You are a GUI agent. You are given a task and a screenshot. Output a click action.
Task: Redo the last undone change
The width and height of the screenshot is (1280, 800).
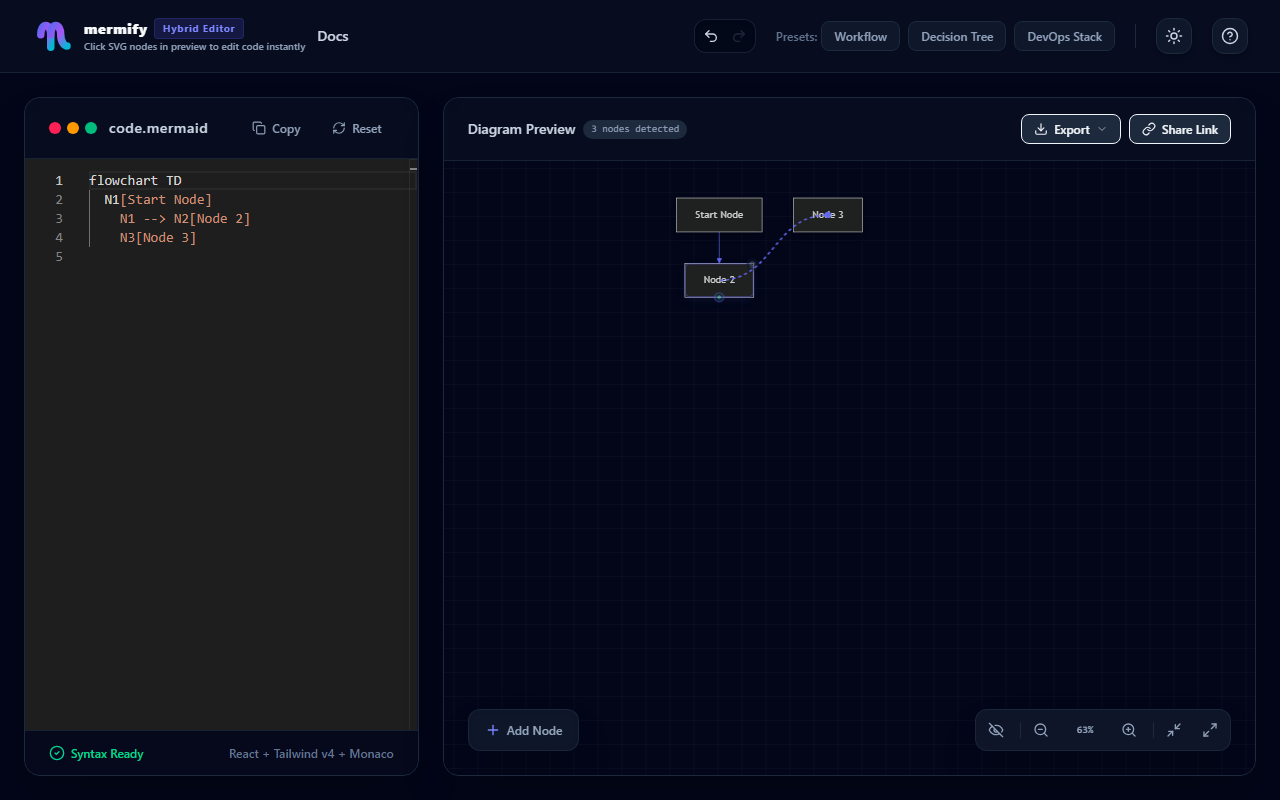(739, 36)
